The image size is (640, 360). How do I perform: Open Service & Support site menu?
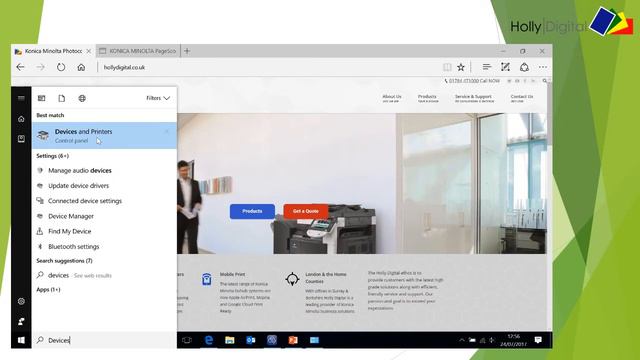click(474, 98)
